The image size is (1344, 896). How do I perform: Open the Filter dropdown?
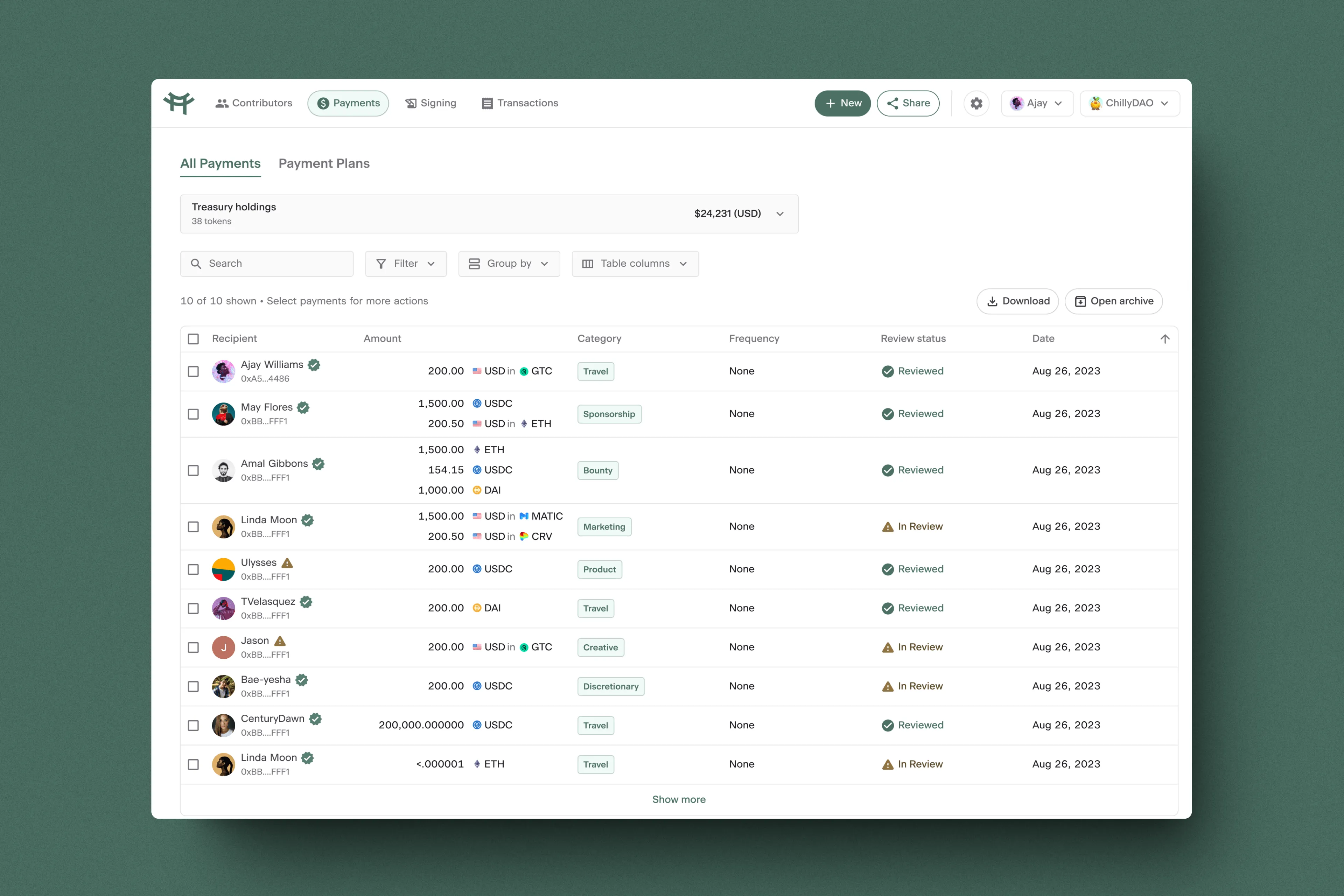point(406,264)
